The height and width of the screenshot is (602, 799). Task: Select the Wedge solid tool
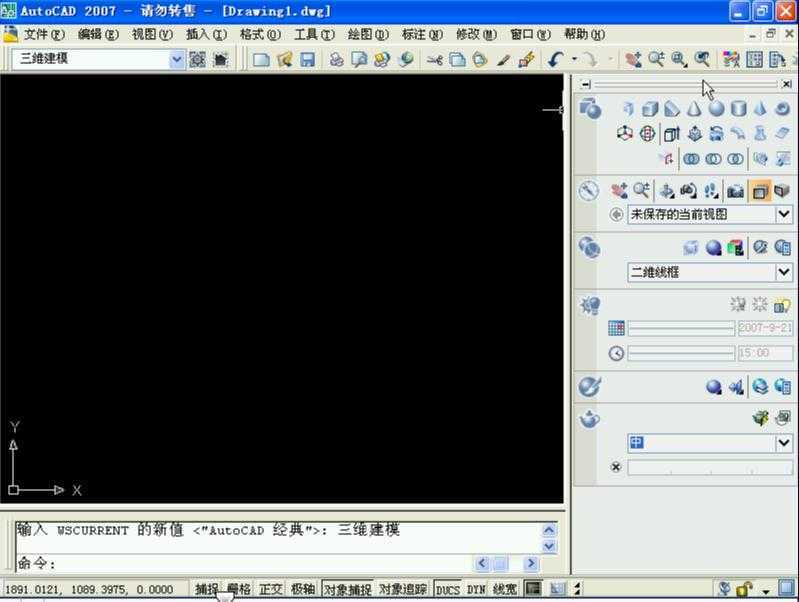[672, 109]
